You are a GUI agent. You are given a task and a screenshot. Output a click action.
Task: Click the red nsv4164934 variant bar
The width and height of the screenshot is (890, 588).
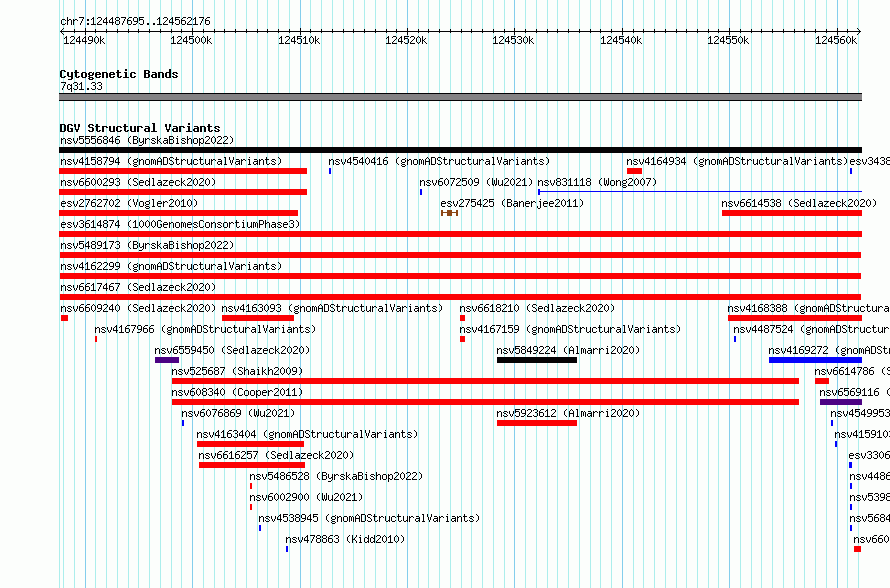[x=635, y=171]
